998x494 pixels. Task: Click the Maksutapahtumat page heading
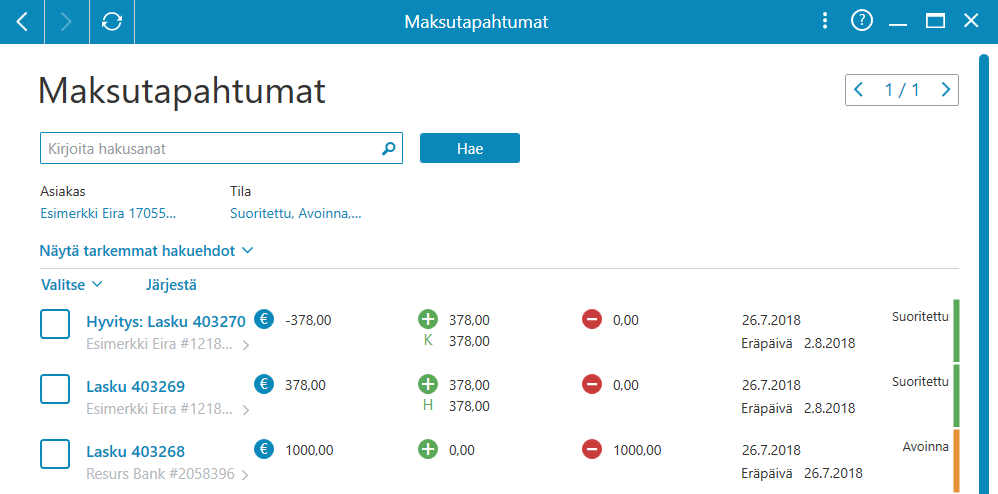pos(182,91)
